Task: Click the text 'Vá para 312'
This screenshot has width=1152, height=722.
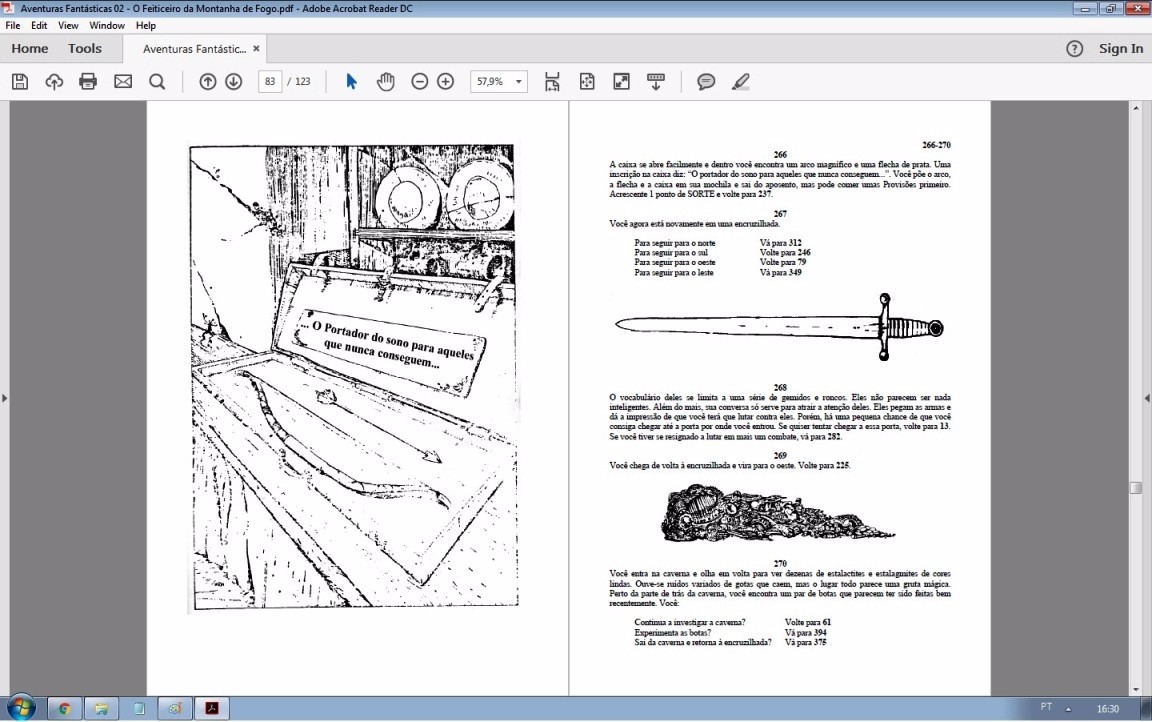Action: pyautogui.click(x=780, y=242)
